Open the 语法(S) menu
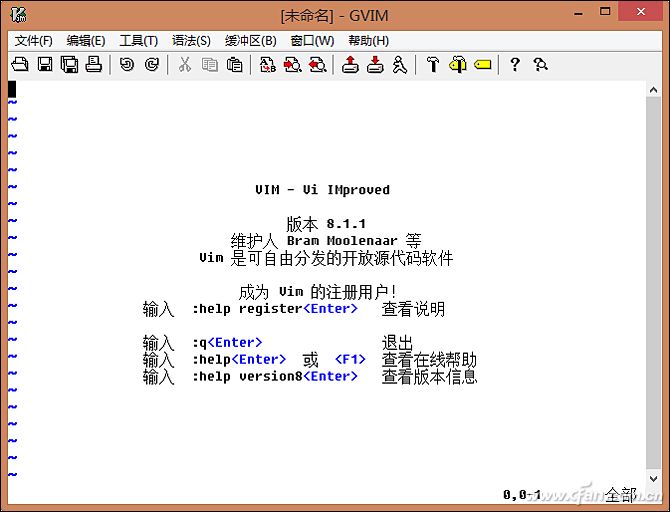The height and width of the screenshot is (512, 670). (x=191, y=41)
